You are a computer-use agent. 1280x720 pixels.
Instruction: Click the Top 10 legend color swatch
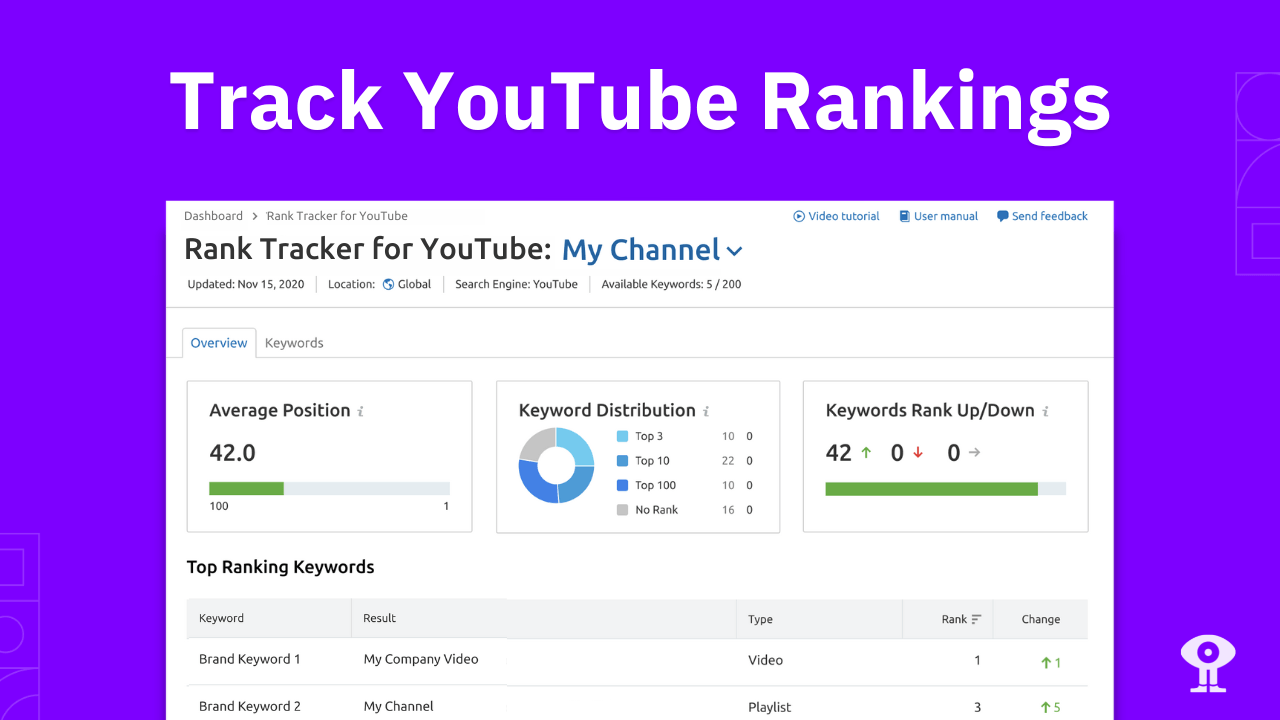623,461
